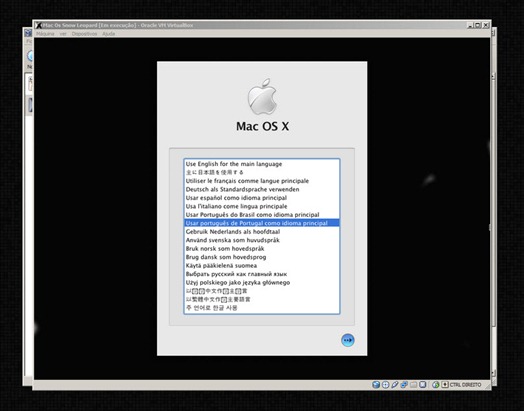The width and height of the screenshot is (524, 411).
Task: Select the Japanese language row
Action: [262, 172]
